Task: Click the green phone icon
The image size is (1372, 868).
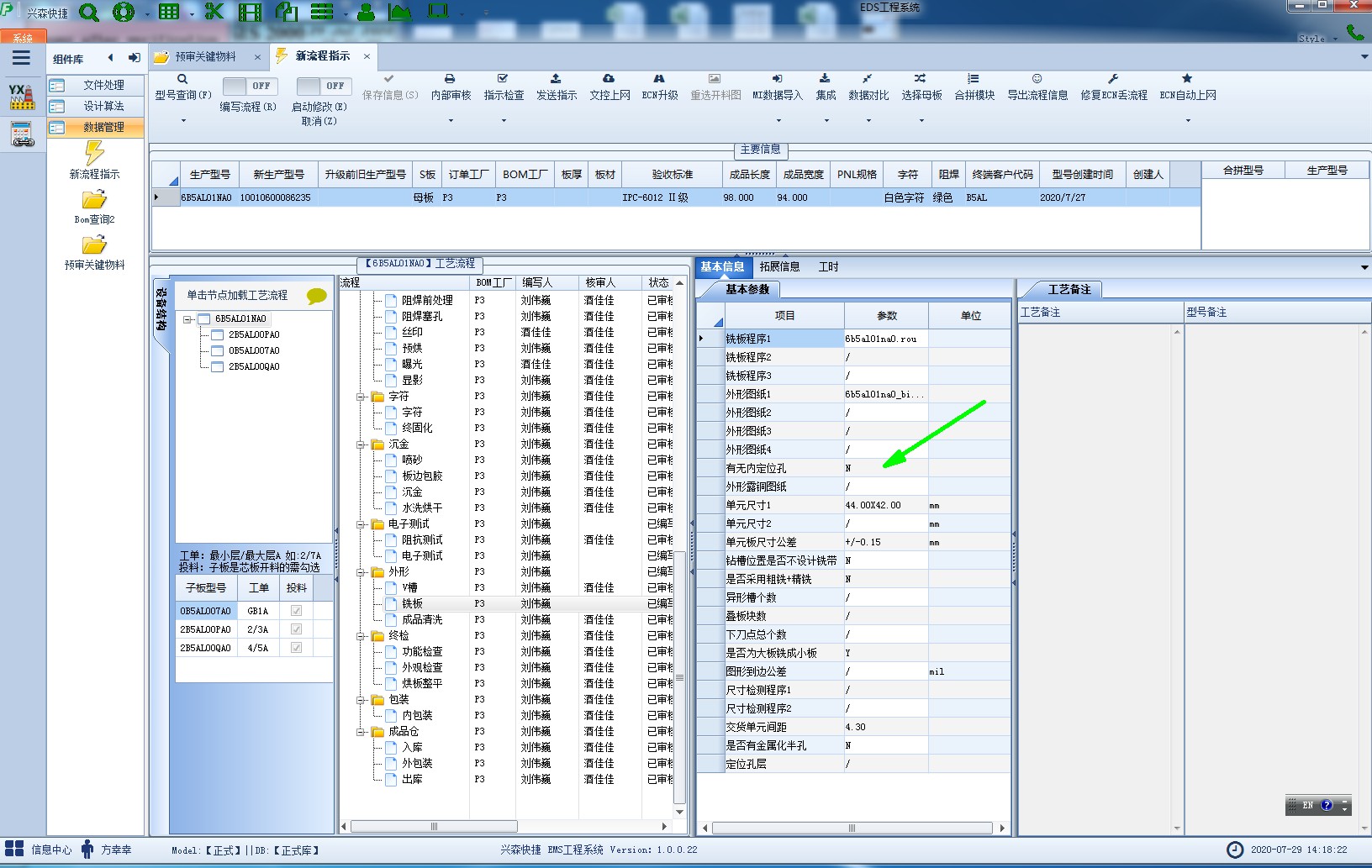Action: tap(1354, 32)
